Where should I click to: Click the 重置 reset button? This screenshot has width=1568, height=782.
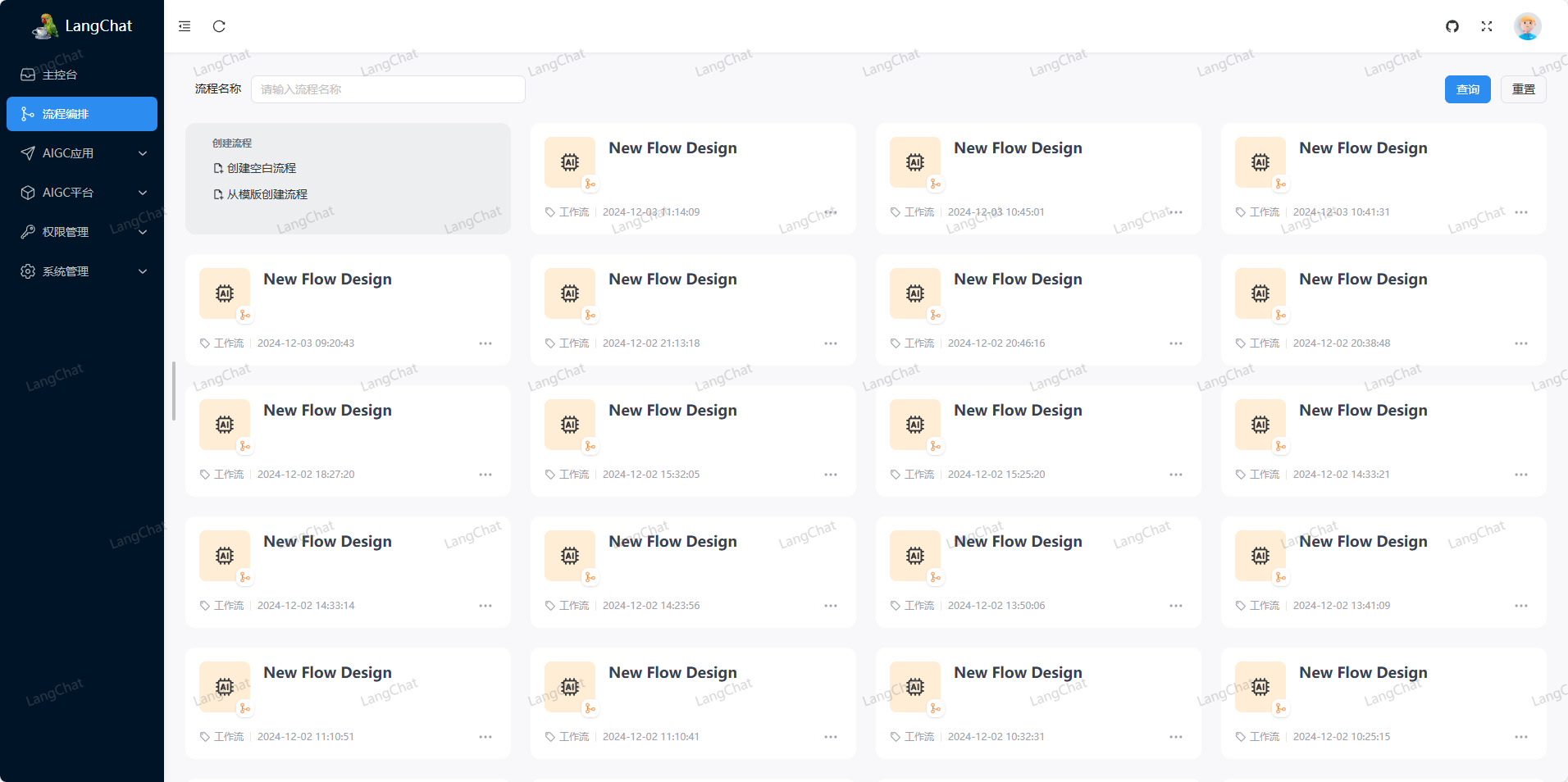(x=1524, y=89)
